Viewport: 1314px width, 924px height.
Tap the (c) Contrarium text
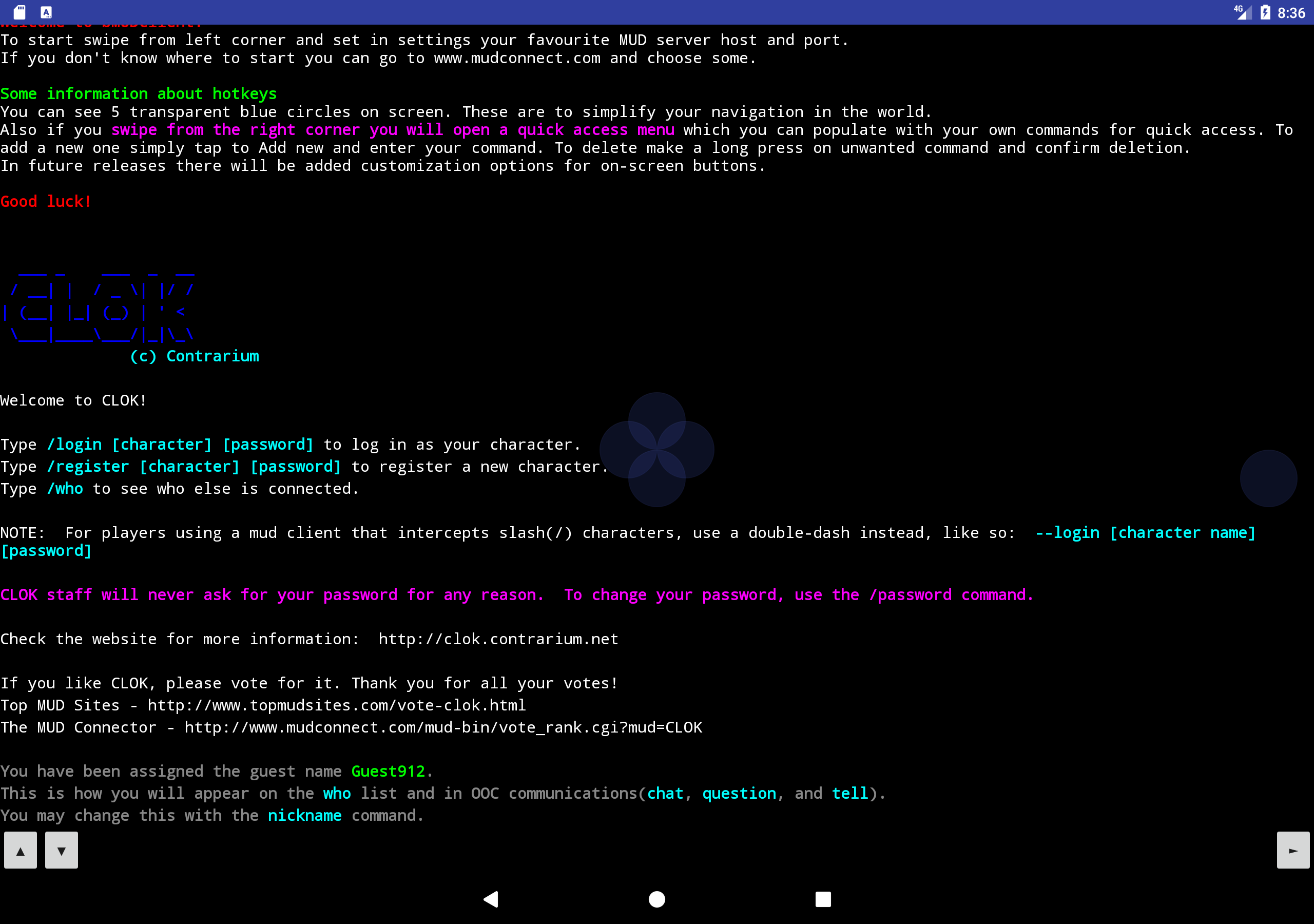point(195,356)
